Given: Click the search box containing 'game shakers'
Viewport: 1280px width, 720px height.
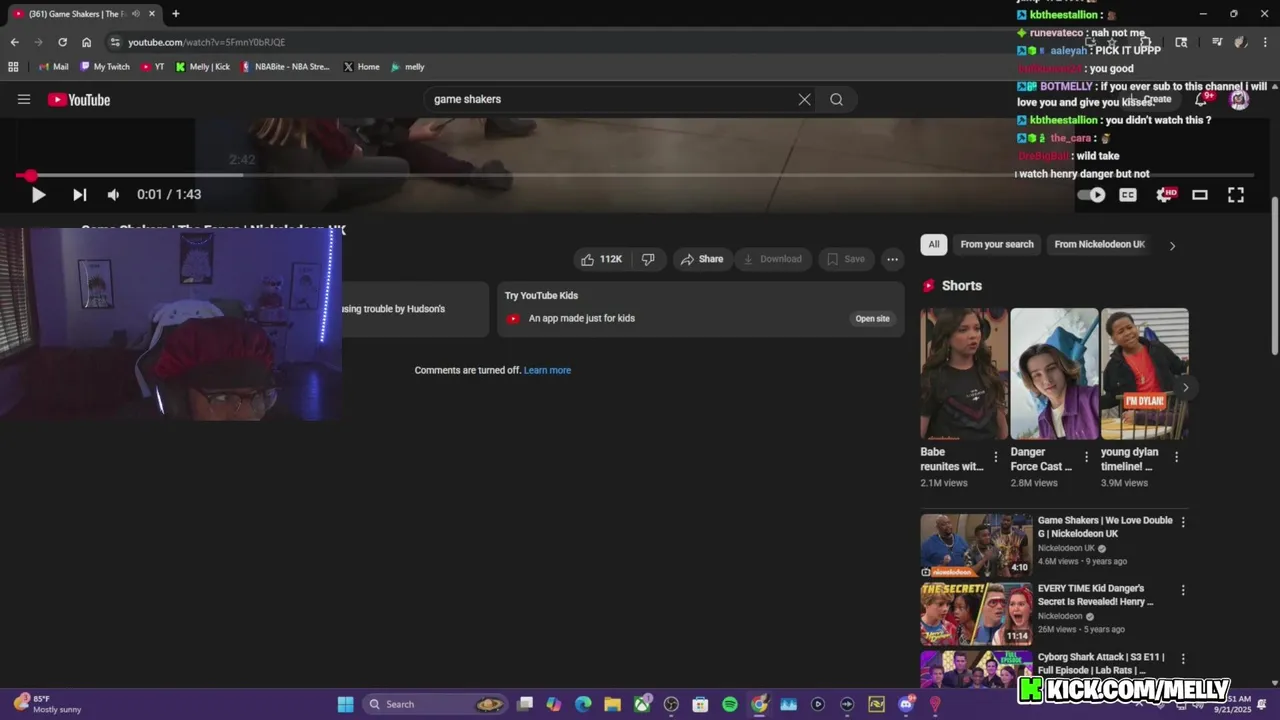Looking at the screenshot, I should 610,99.
